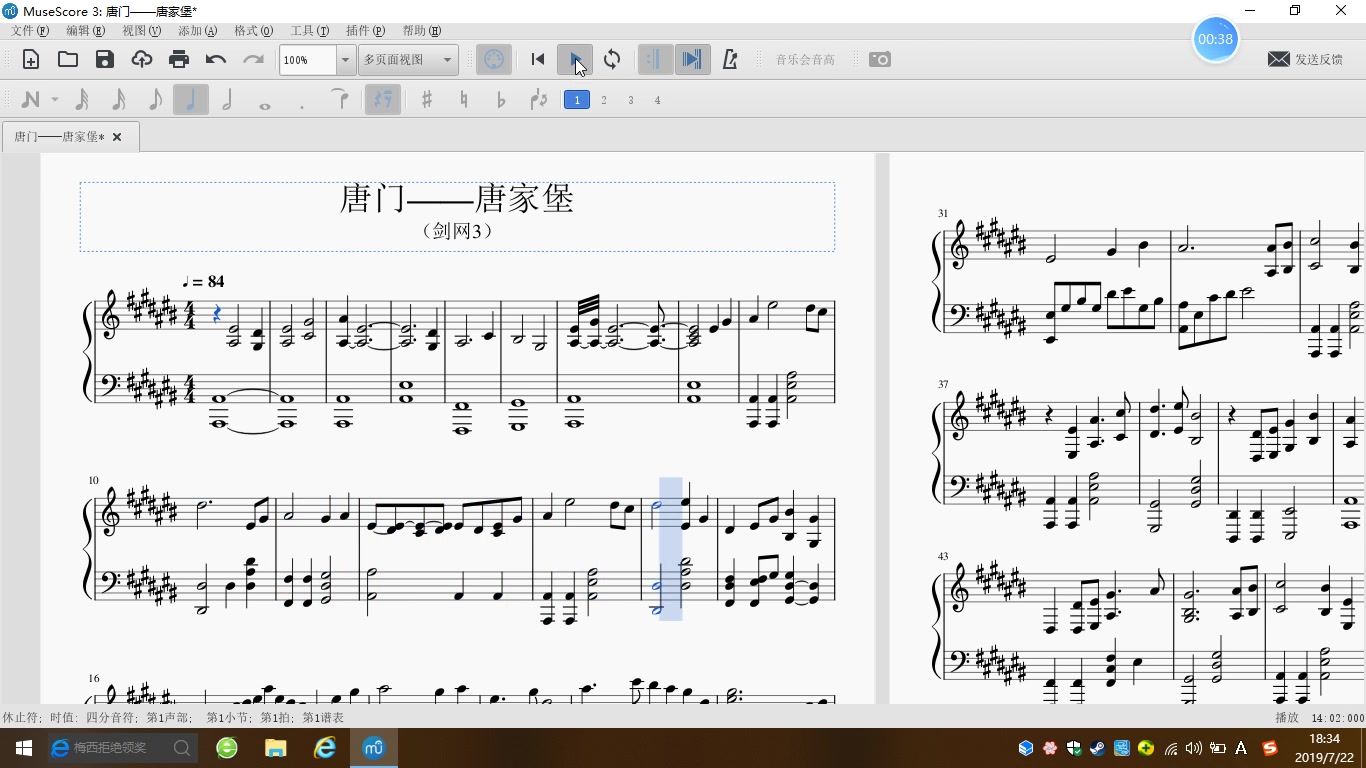The width and height of the screenshot is (1366, 768).
Task: Select voice 4
Action: click(657, 100)
